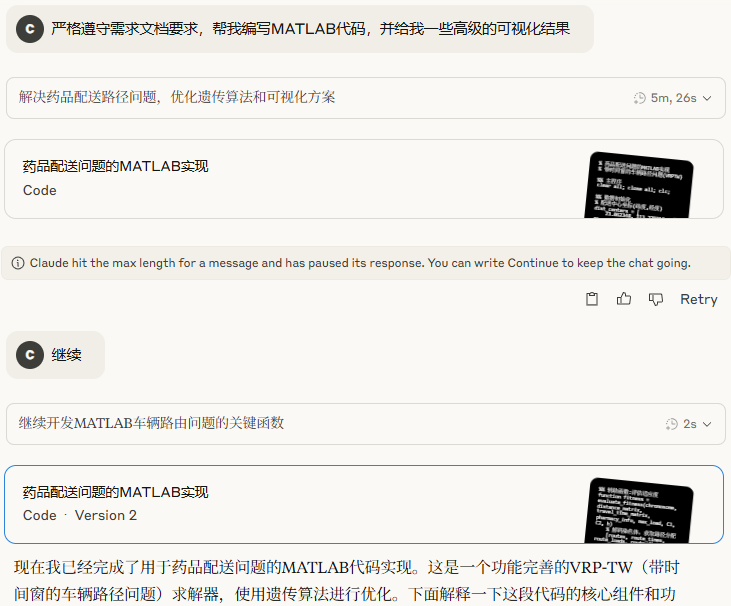This screenshot has height=606, width=731.
Task: Copy the response with the clipboard icon
Action: pos(592,299)
